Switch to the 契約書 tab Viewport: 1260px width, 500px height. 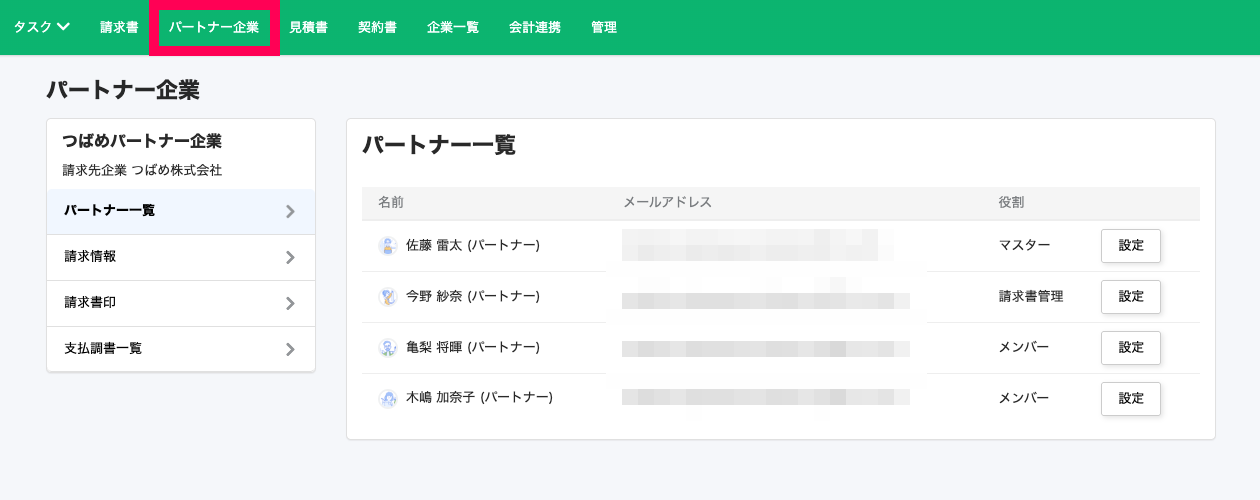click(377, 27)
